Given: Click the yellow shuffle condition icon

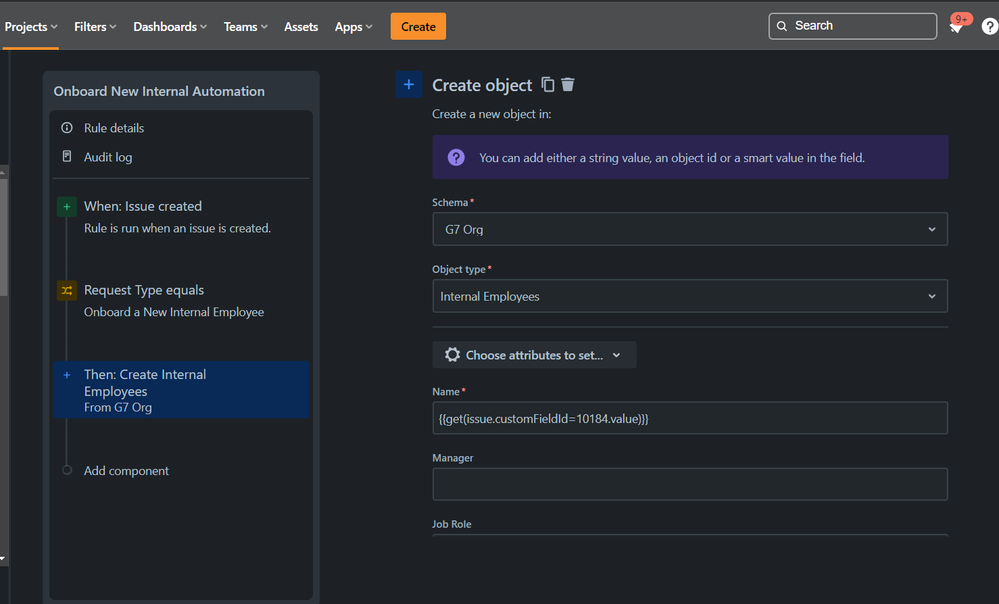Looking at the screenshot, I should click(67, 291).
